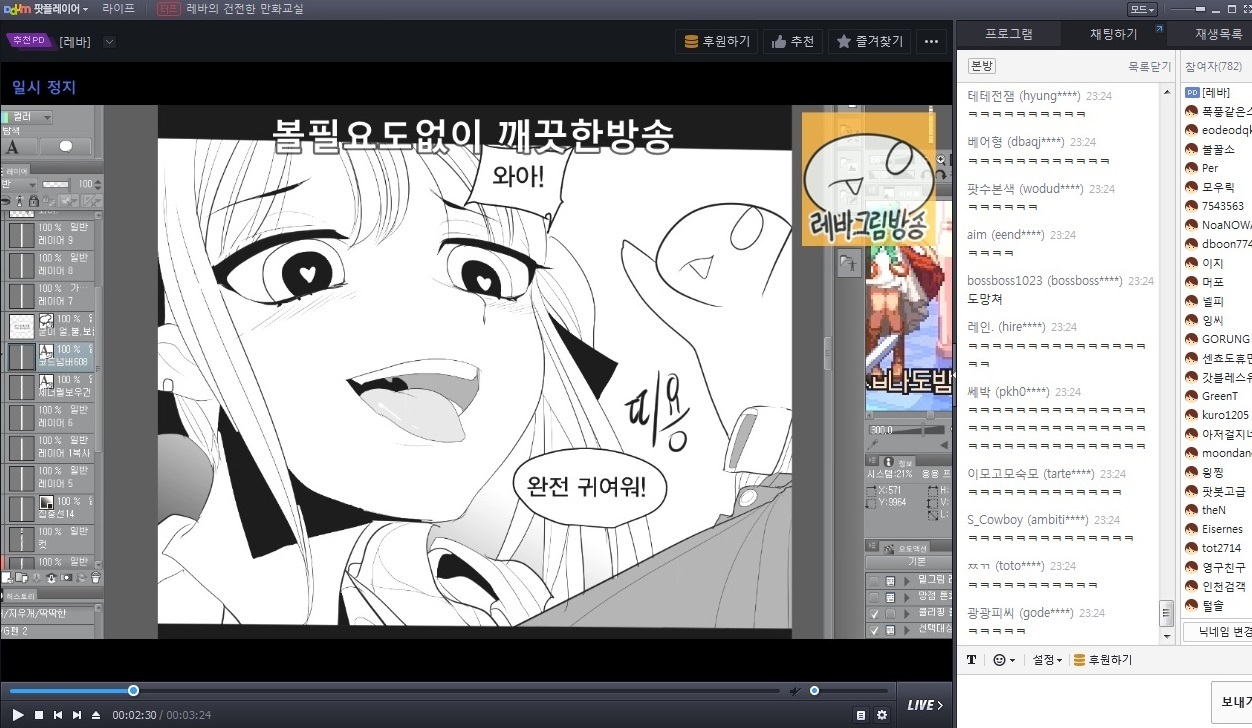Expand the emoticon smiley dropdown

pyautogui.click(x=1003, y=660)
